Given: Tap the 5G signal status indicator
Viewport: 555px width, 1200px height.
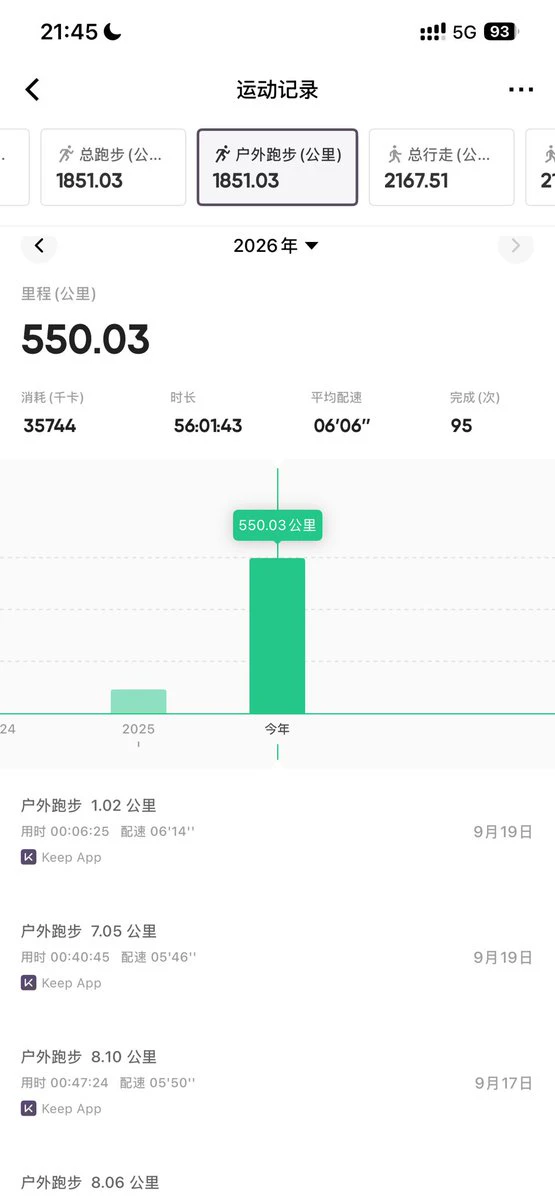Looking at the screenshot, I should [464, 32].
